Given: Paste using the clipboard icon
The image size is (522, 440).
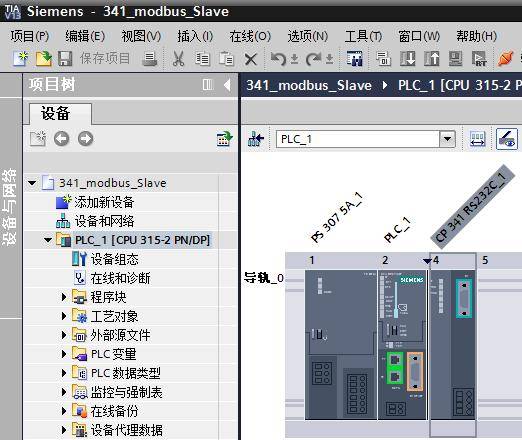Looking at the screenshot, I should click(x=226, y=59).
